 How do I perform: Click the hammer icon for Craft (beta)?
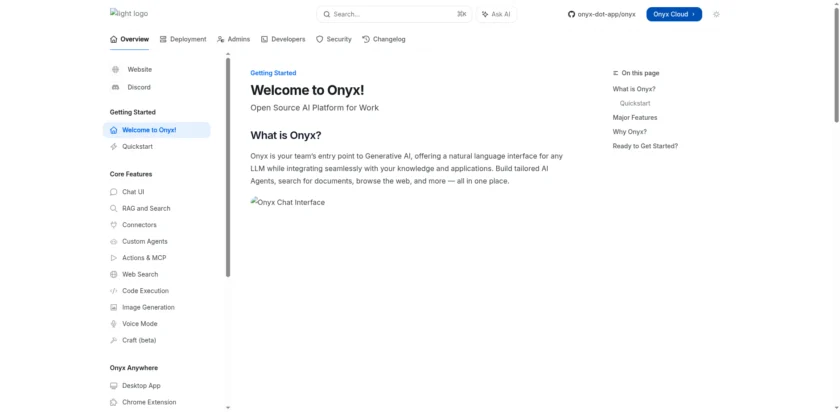point(113,340)
